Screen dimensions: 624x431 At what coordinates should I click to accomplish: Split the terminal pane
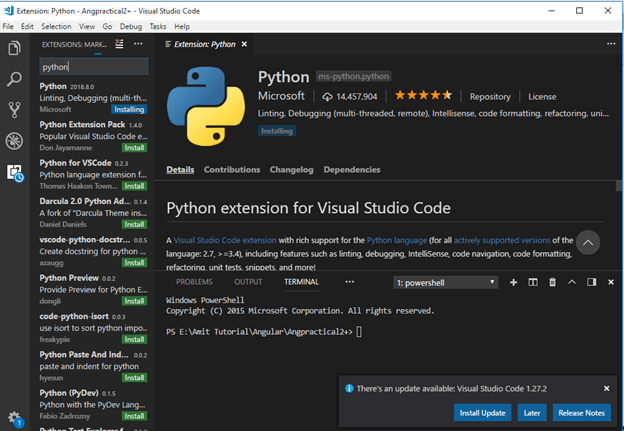[533, 282]
